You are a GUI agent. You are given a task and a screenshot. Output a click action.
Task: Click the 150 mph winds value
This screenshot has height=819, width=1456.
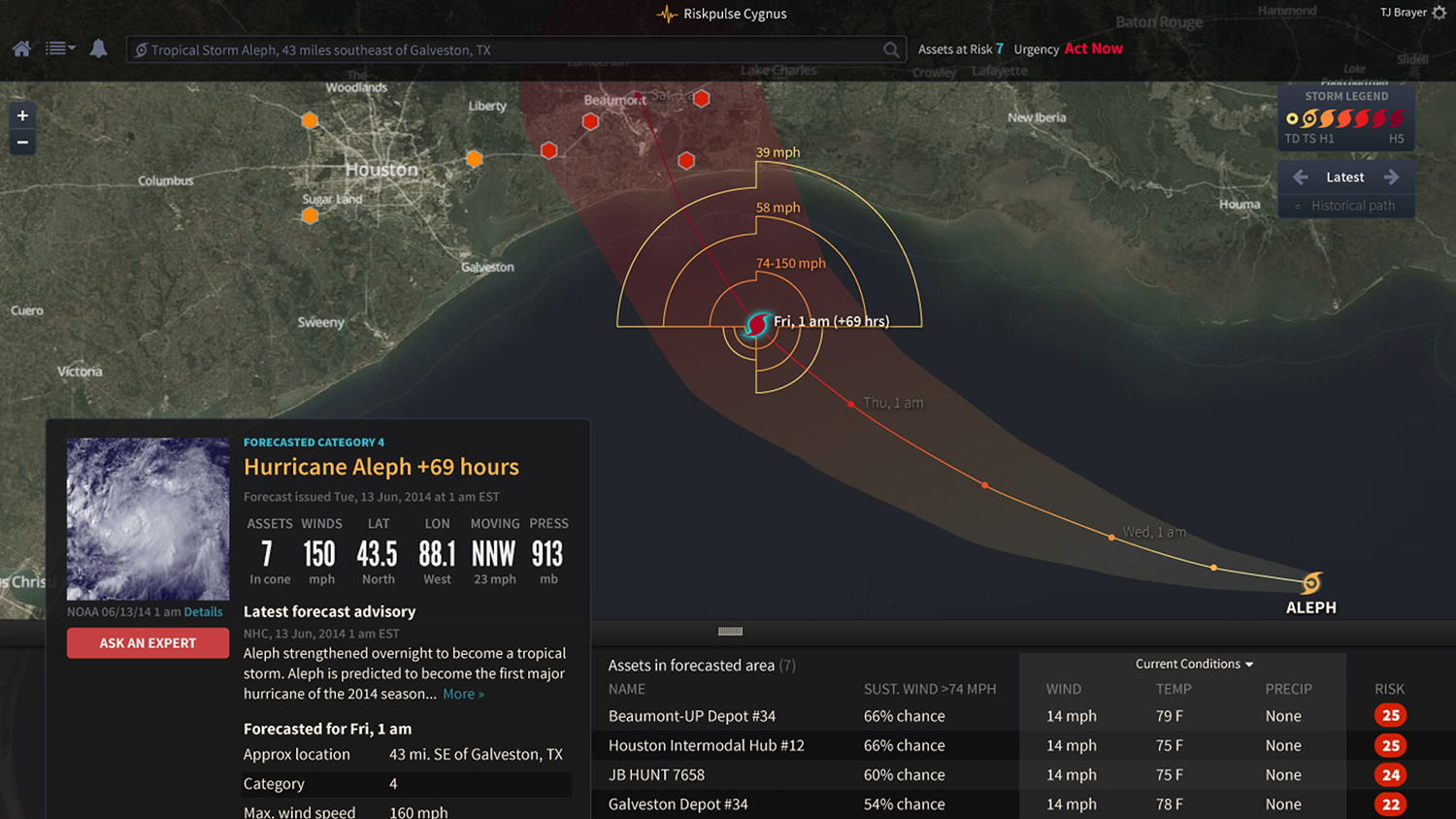319,554
